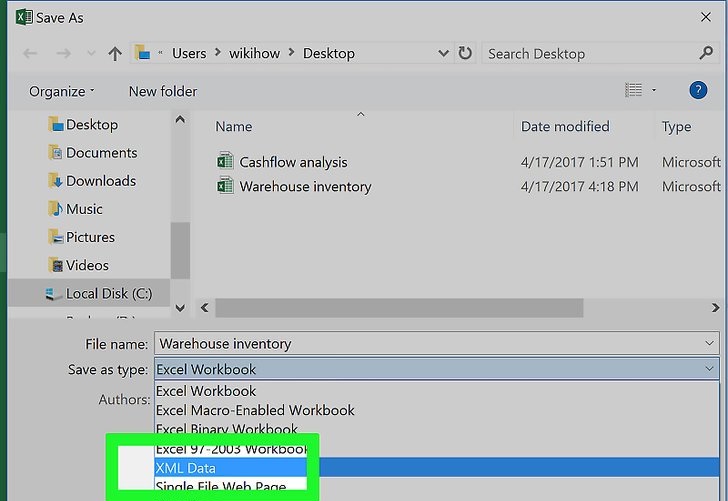Screen dimensions: 728x501
Task: Refresh the Desktop folder view
Action: pos(465,53)
